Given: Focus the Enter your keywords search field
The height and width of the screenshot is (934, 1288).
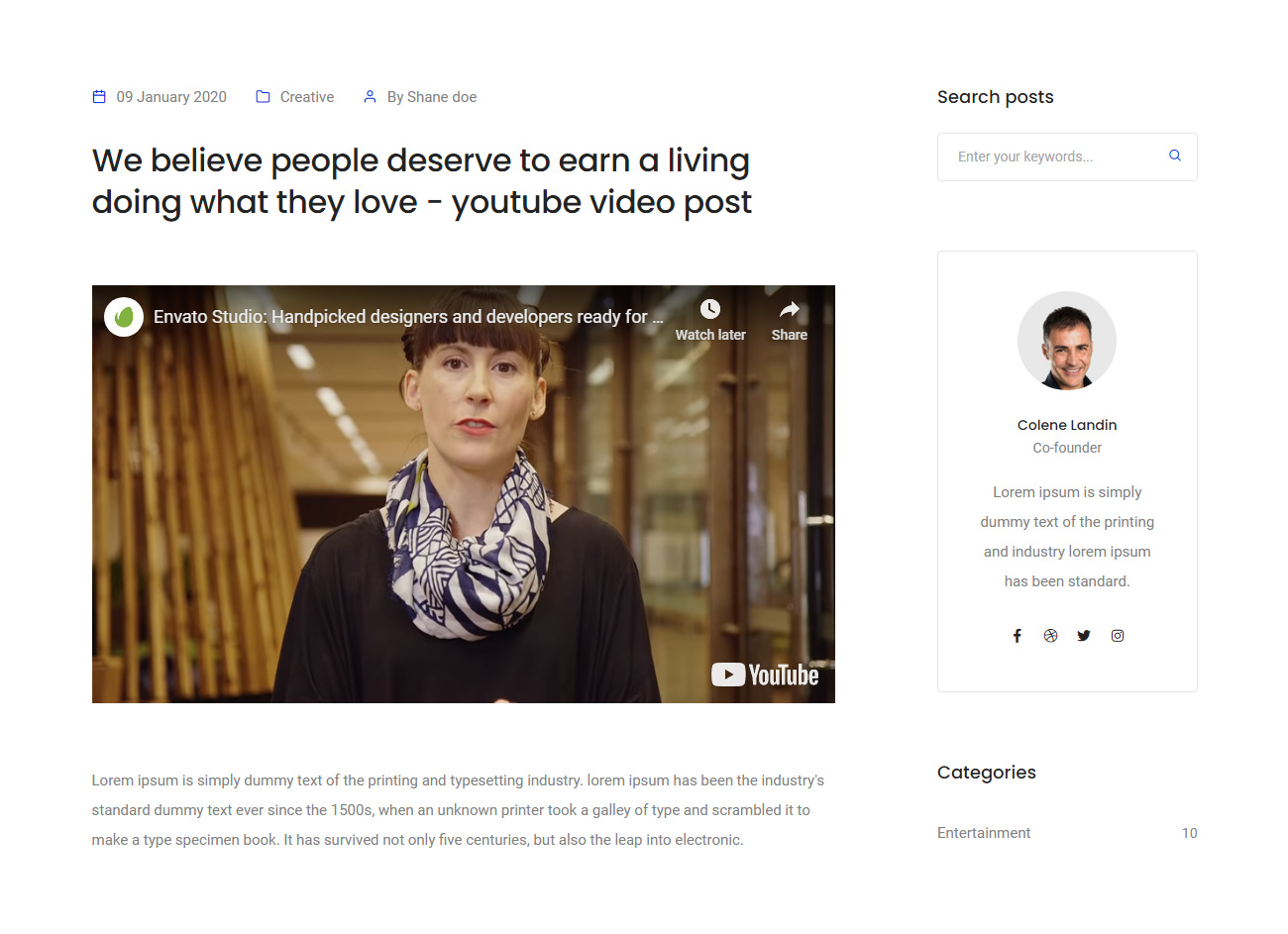Looking at the screenshot, I should coord(1050,156).
